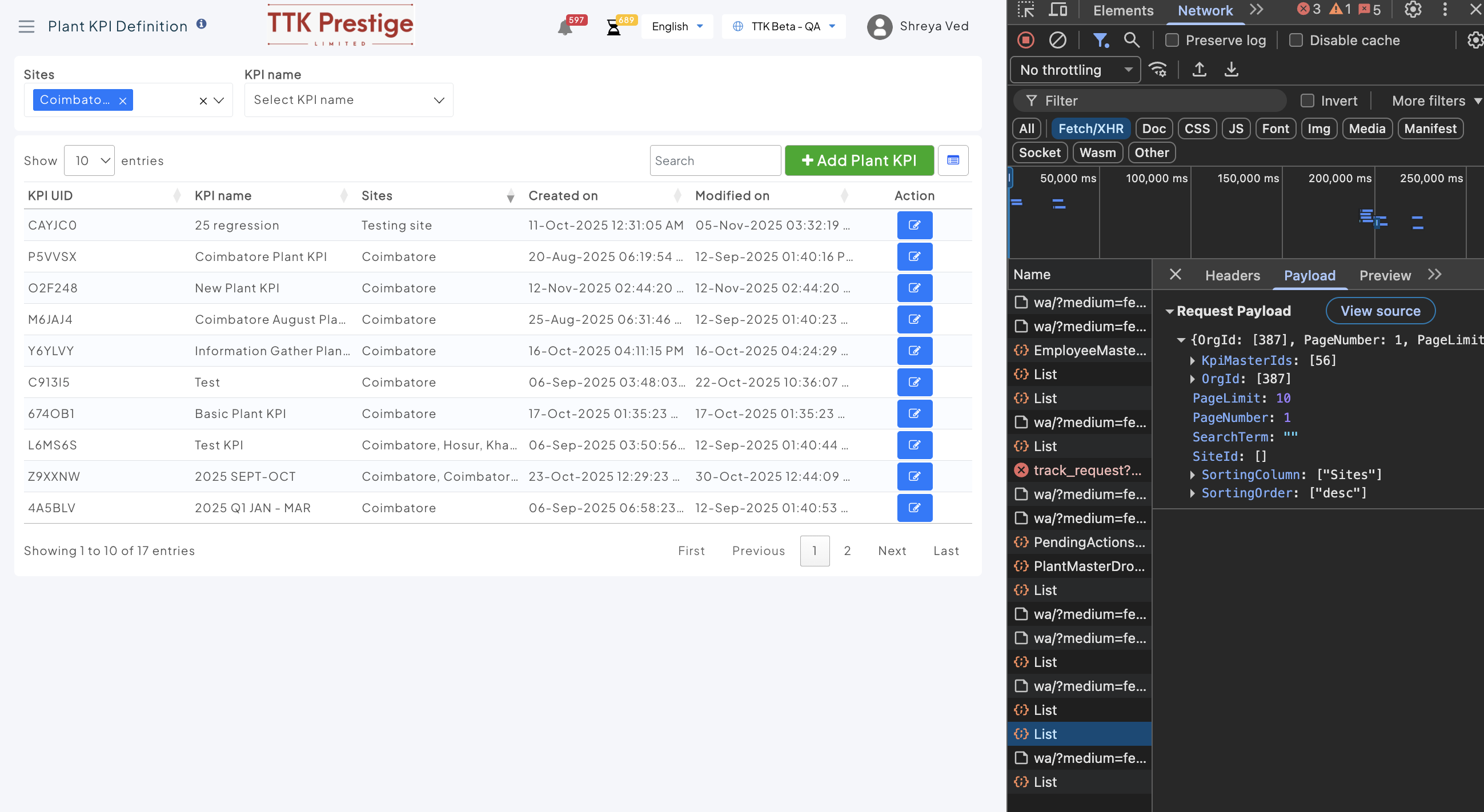The width and height of the screenshot is (1484, 812).
Task: Open the network search magnifier
Action: pyautogui.click(x=1132, y=41)
